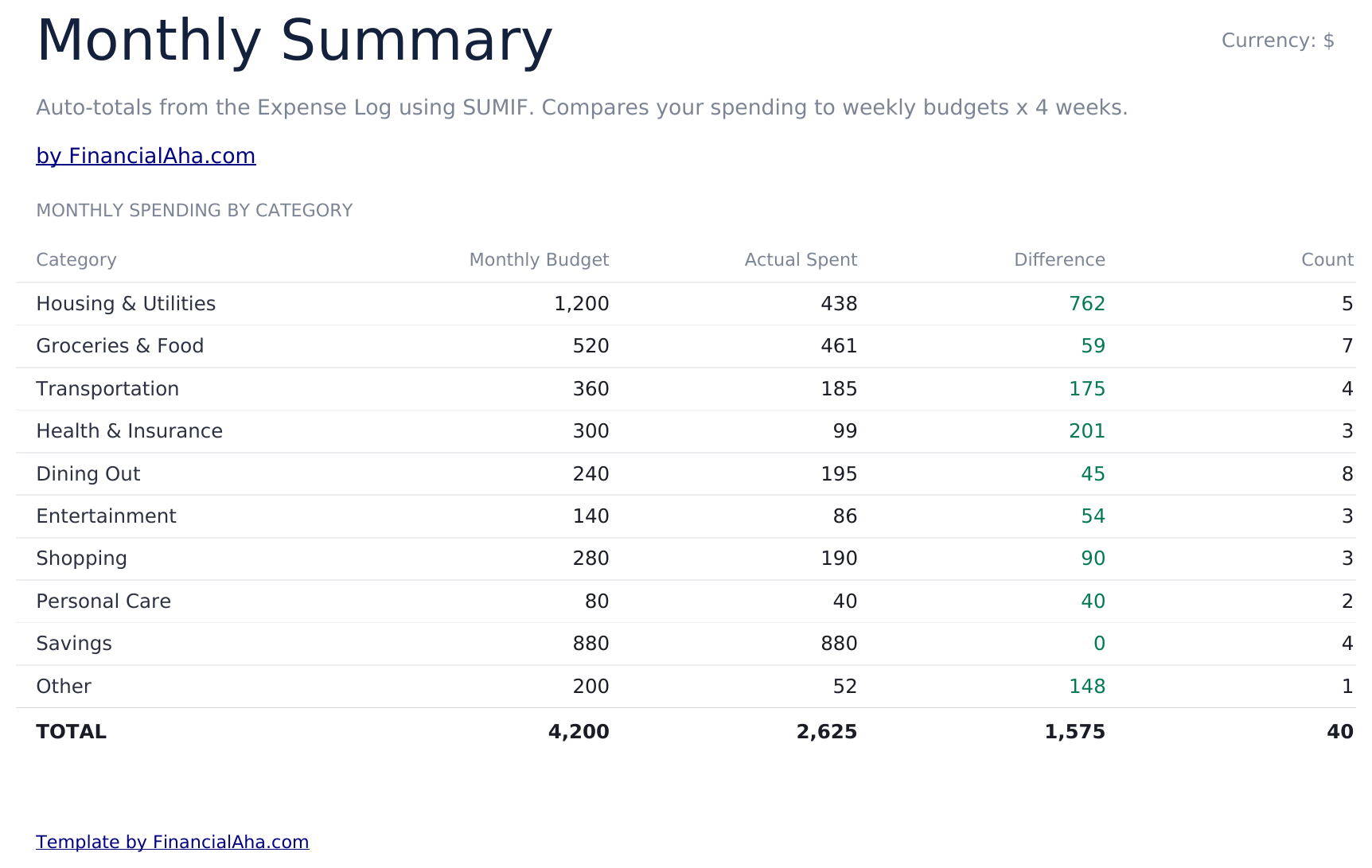This screenshot has width=1372, height=868.
Task: Select the Dining Out row label
Action: [88, 474]
